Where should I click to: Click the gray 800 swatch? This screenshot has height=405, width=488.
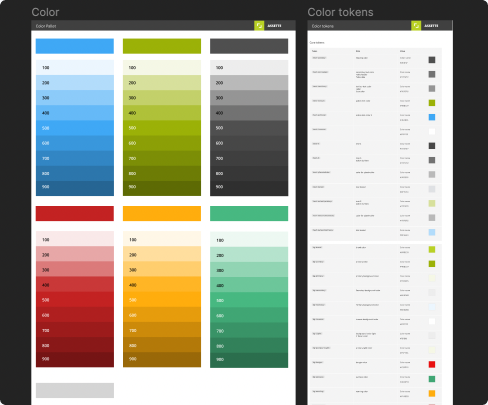point(249,173)
